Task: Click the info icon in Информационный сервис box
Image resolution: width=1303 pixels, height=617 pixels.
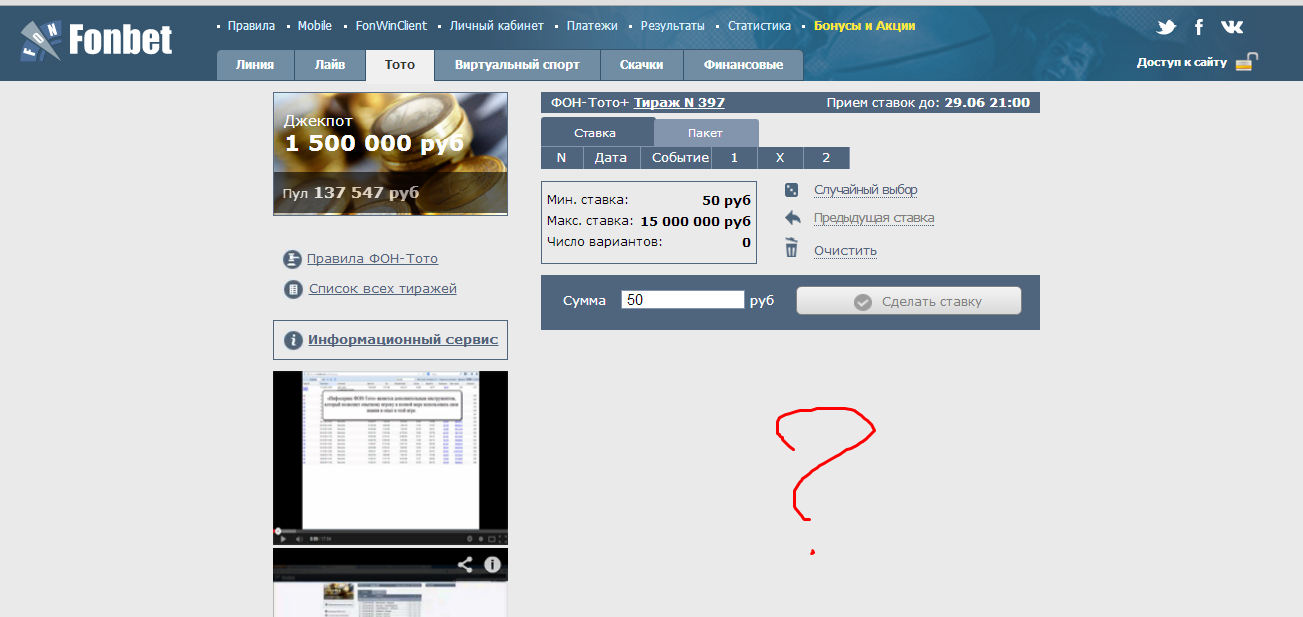Action: coord(293,340)
